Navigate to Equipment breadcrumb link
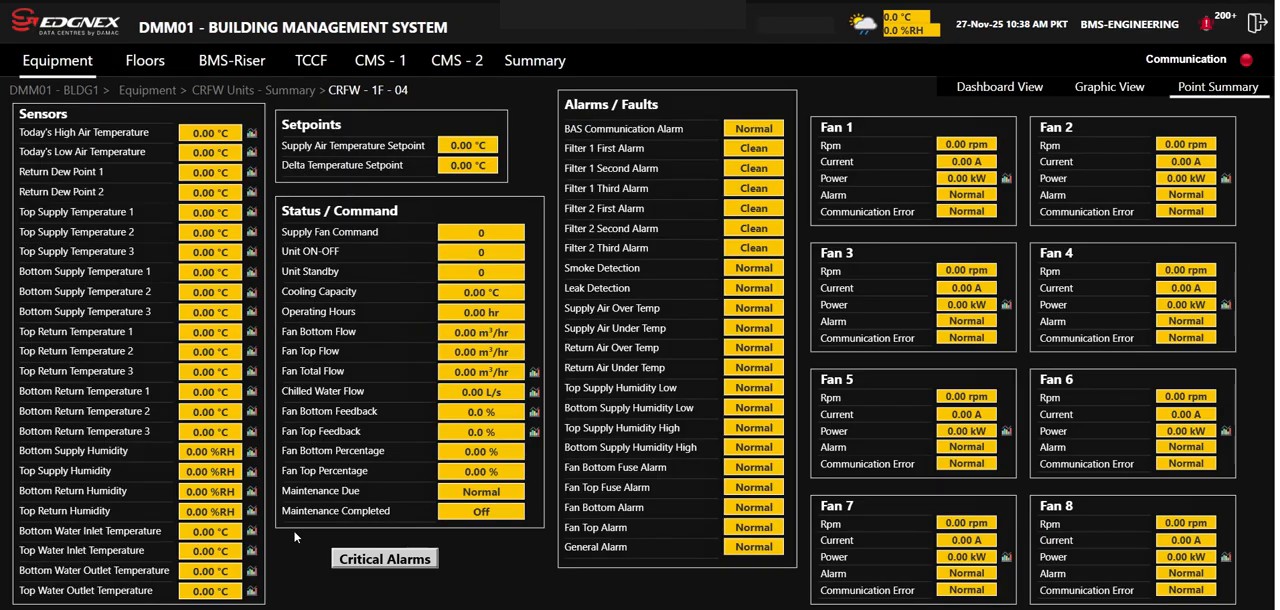The height and width of the screenshot is (610, 1280). 147,90
